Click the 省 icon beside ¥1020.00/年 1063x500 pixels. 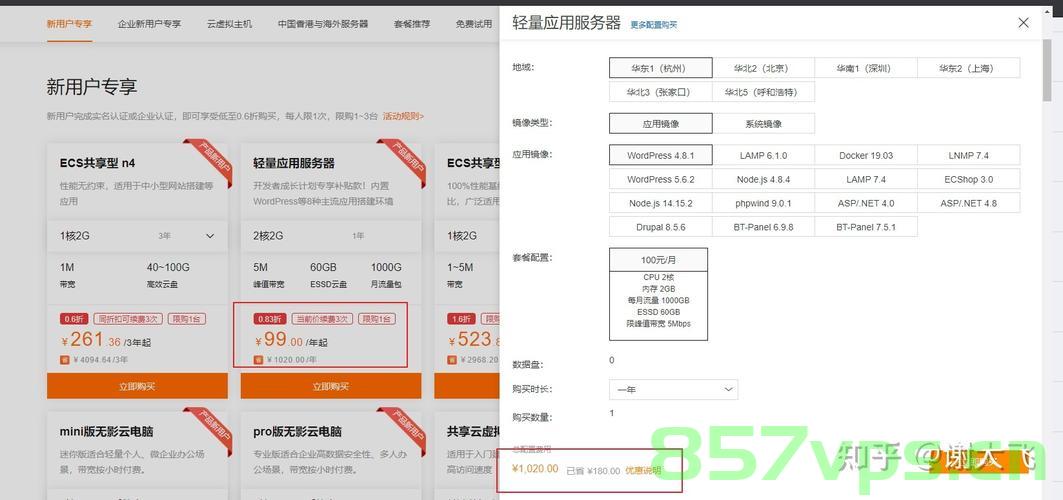click(258, 360)
